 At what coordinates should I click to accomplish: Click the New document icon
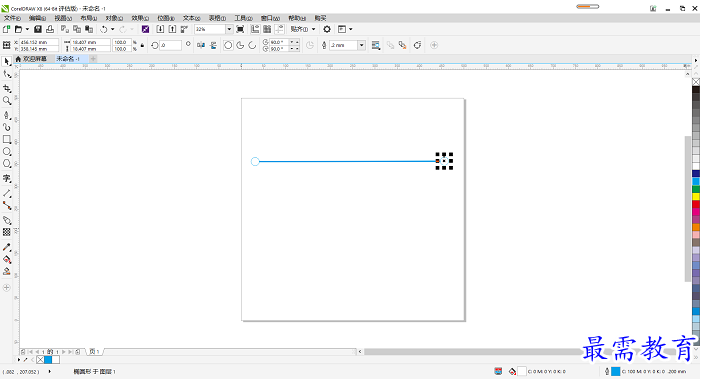[6, 29]
